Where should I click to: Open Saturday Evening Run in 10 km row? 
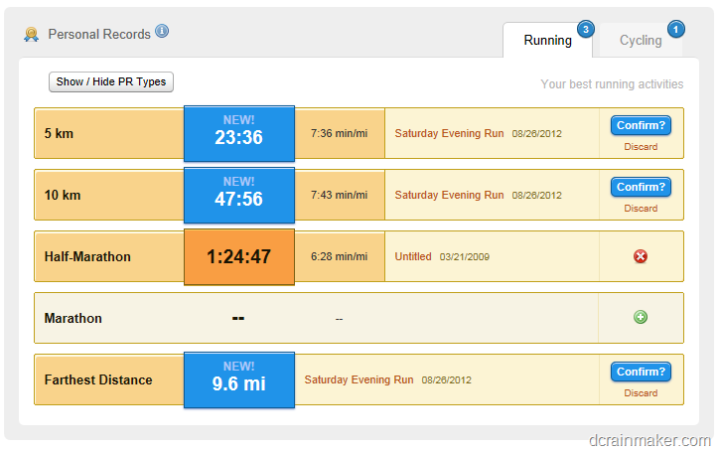coord(449,195)
